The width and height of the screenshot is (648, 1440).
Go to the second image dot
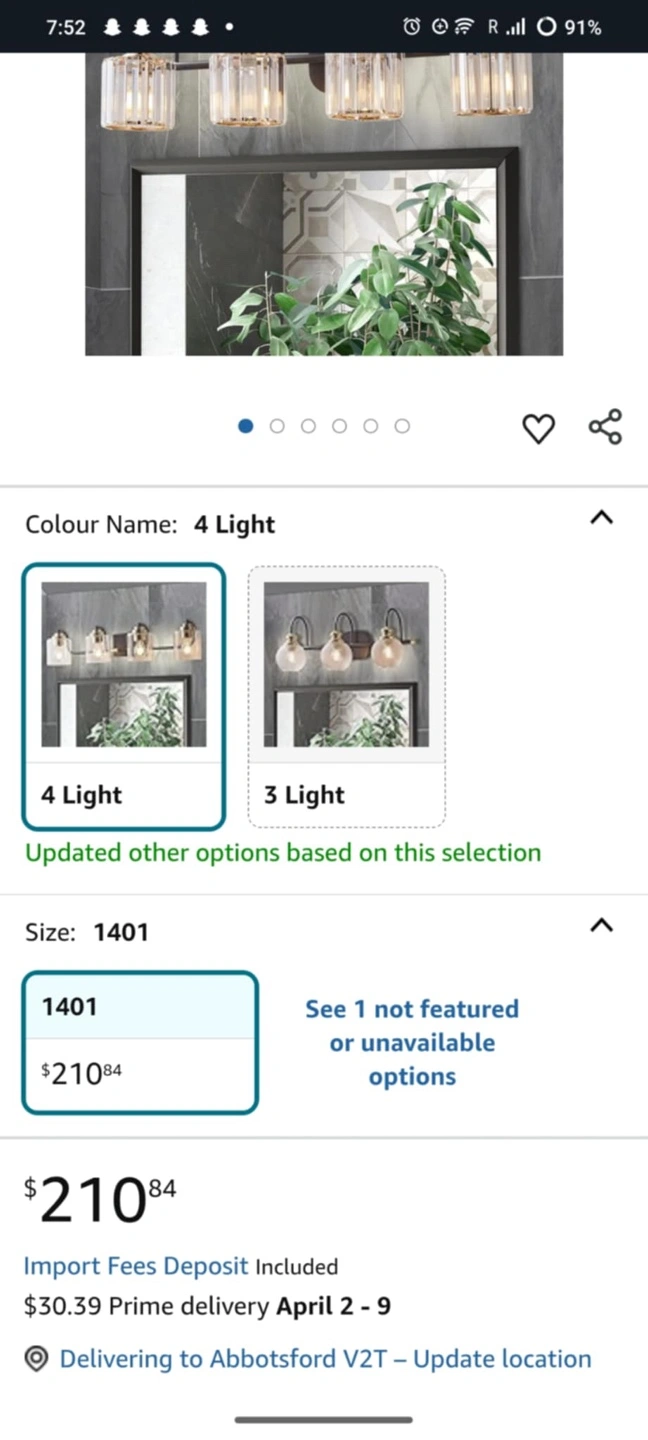[277, 426]
